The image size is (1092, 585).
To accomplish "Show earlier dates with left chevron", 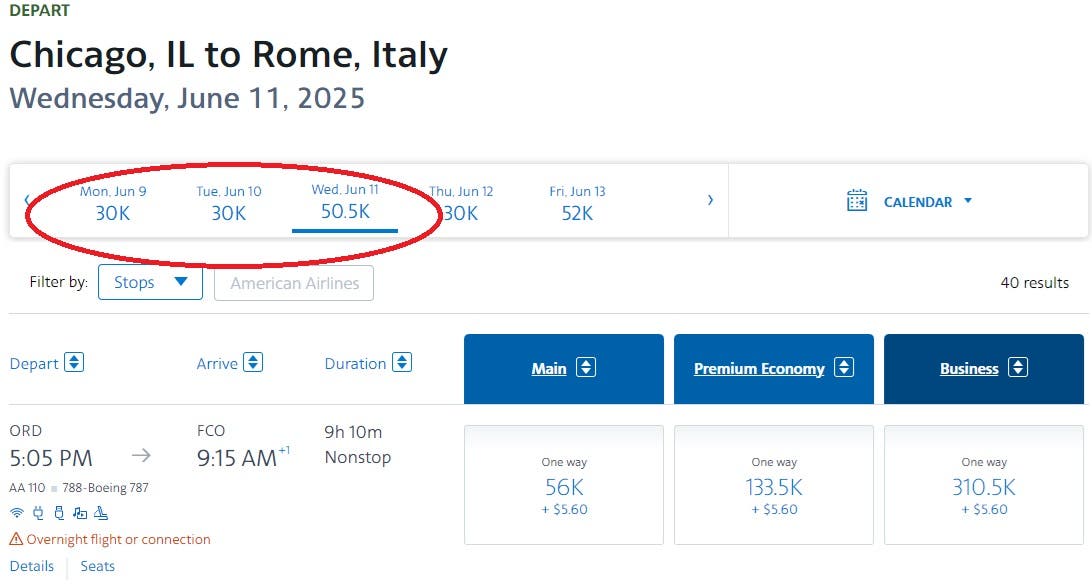I will point(26,200).
